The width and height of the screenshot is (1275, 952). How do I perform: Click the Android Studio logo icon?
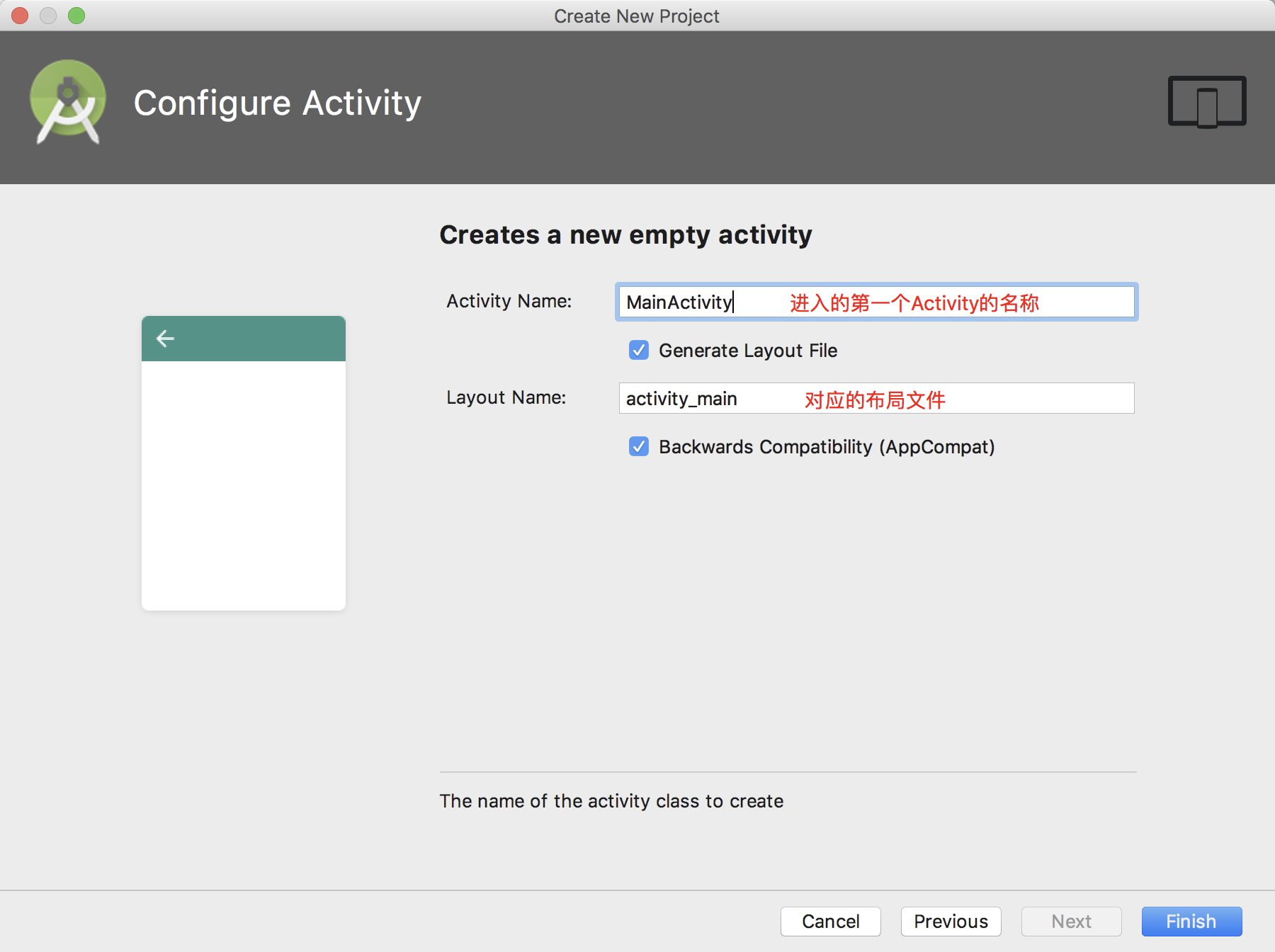point(68,102)
